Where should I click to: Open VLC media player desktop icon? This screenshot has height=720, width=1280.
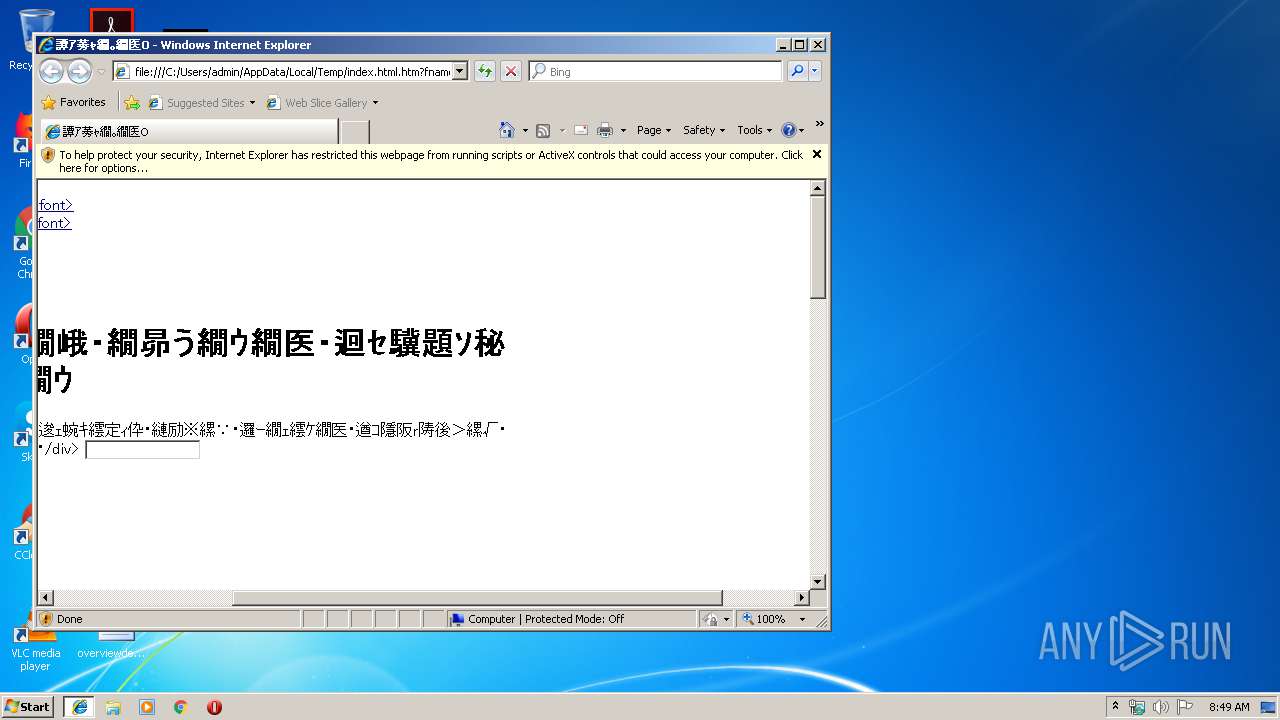[35, 645]
